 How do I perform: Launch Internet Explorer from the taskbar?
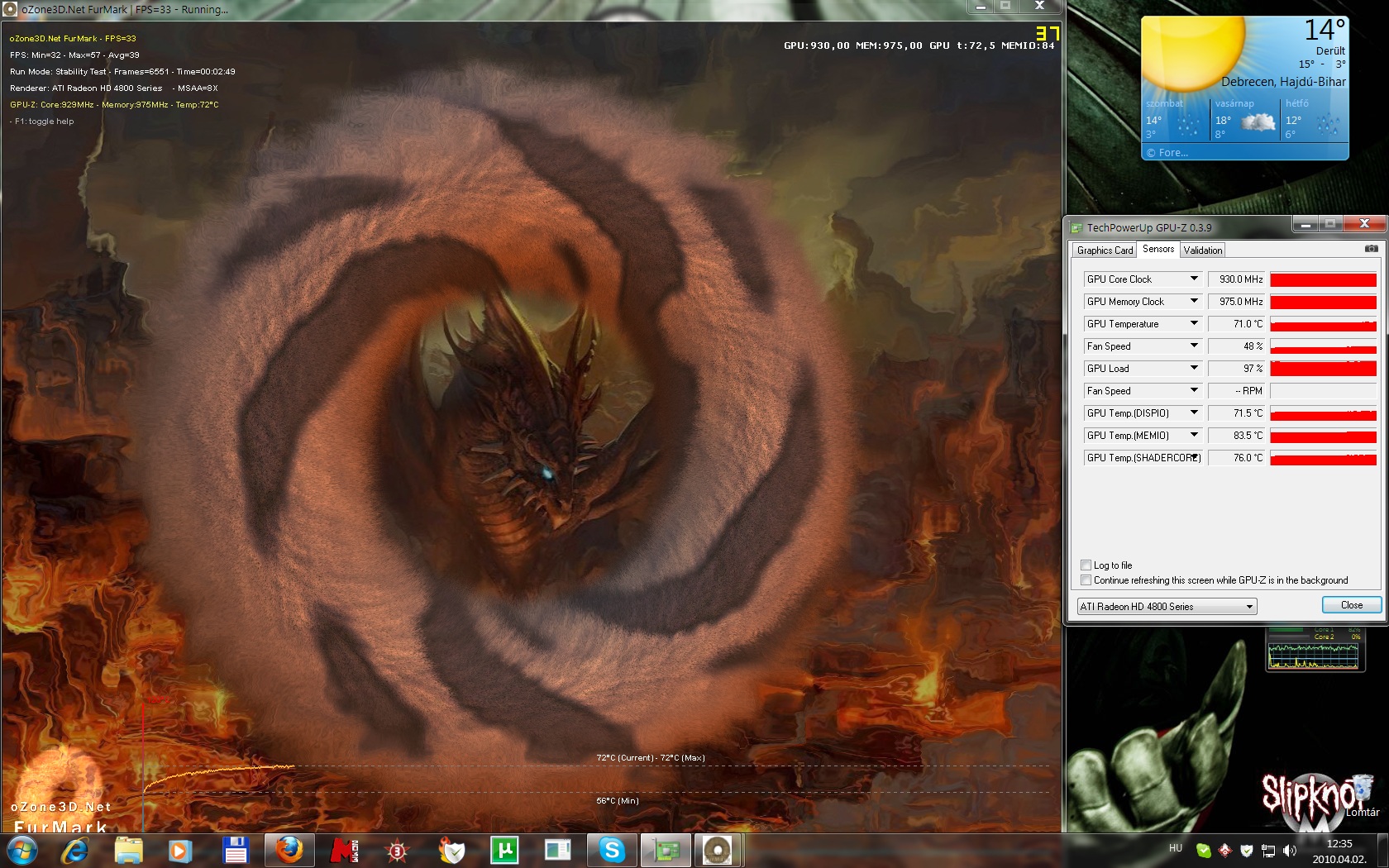pyautogui.click(x=75, y=850)
